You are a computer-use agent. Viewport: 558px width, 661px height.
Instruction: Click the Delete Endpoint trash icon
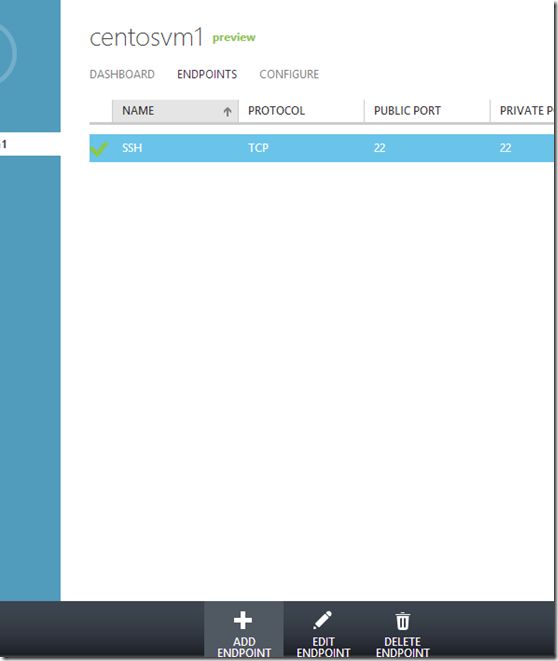402,621
